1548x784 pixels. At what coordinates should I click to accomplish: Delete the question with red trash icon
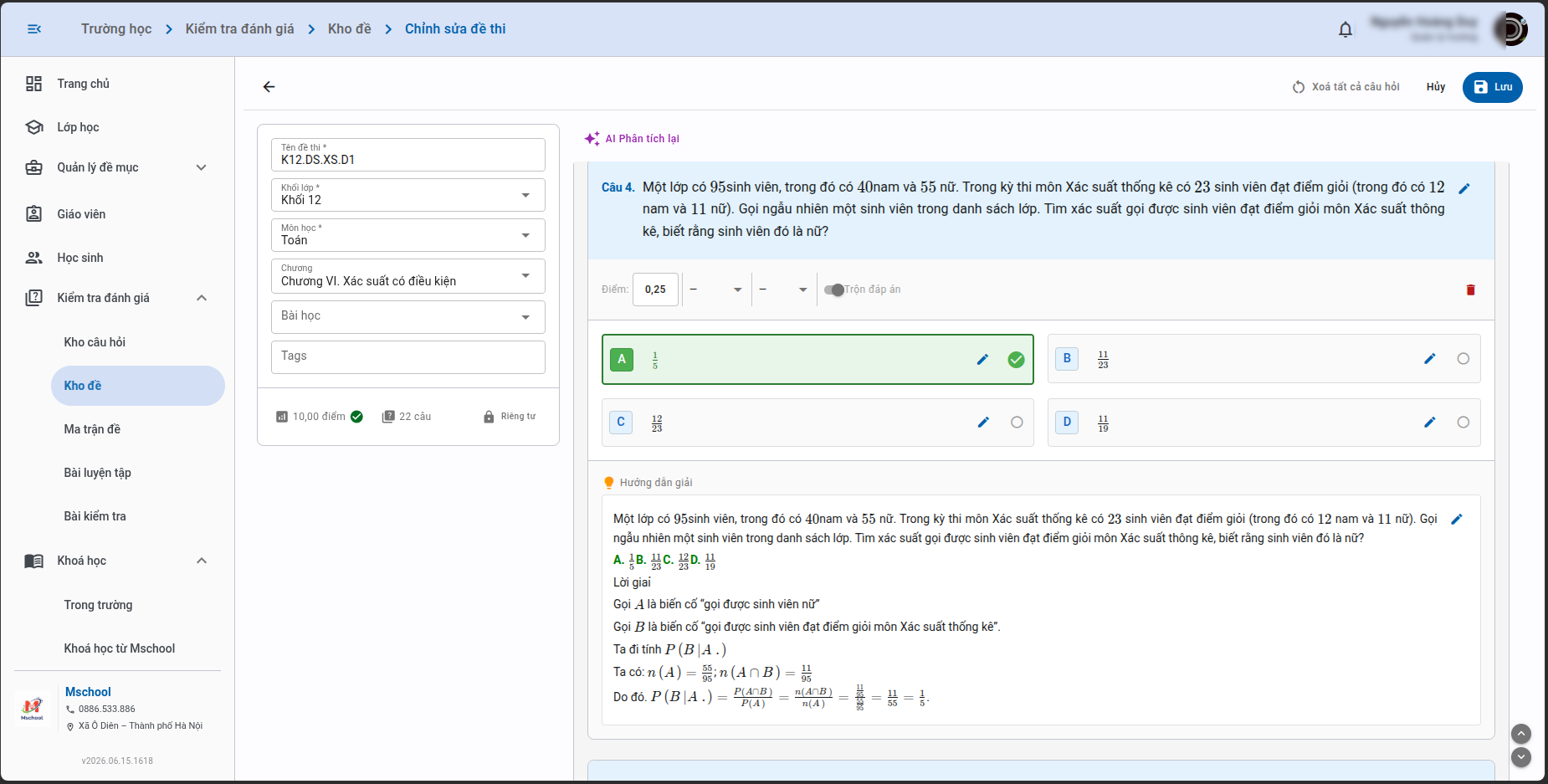1470,290
